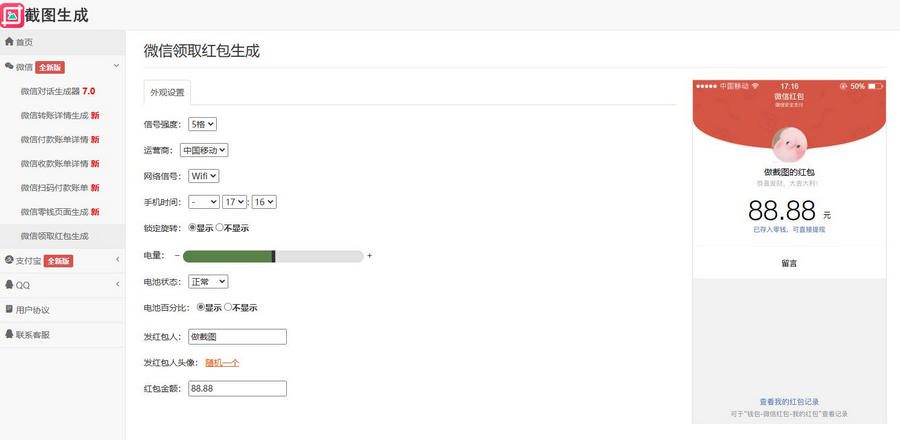Click the 随机一个 avatar link
Image resolution: width=900 pixels, height=440 pixels.
(222, 362)
